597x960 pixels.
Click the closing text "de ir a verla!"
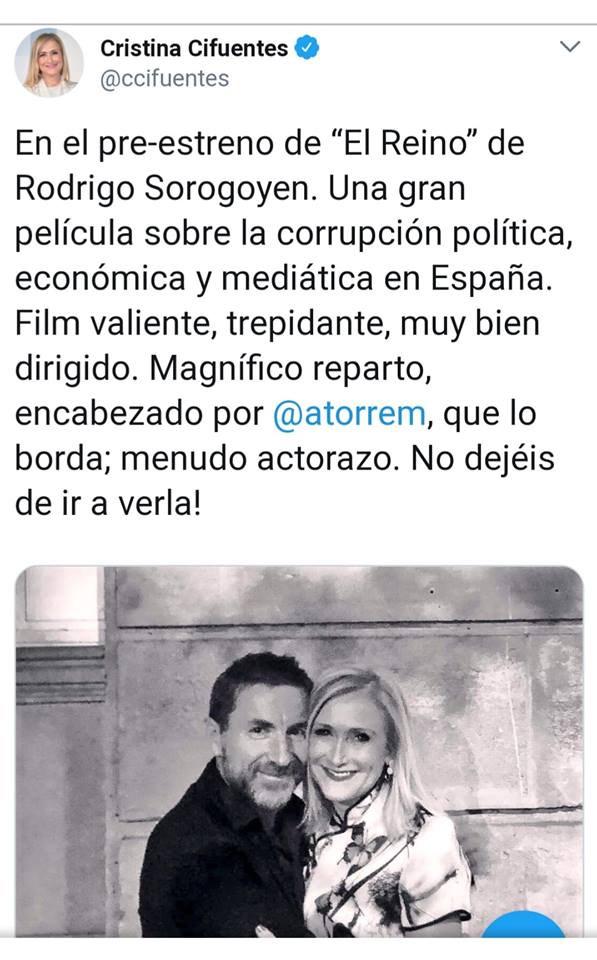pos(108,504)
